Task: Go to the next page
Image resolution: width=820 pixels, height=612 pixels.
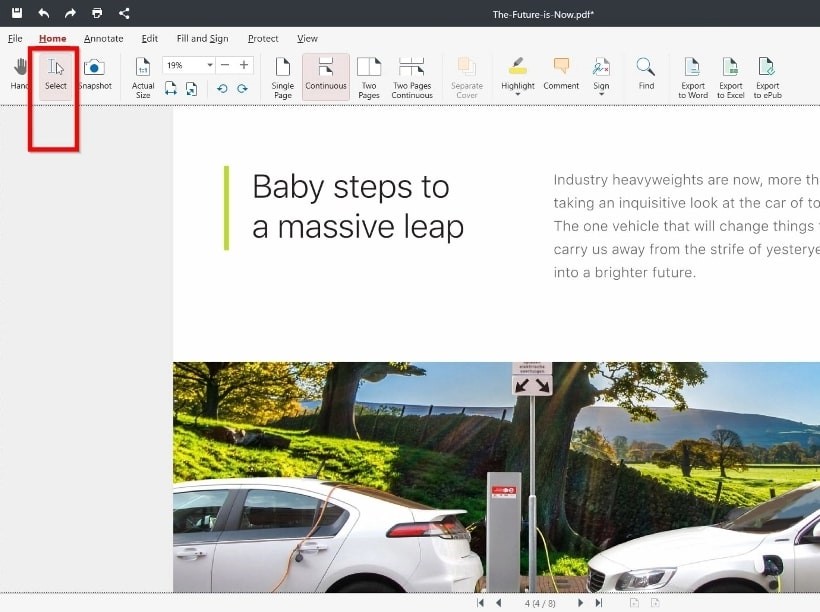Action: (x=580, y=603)
